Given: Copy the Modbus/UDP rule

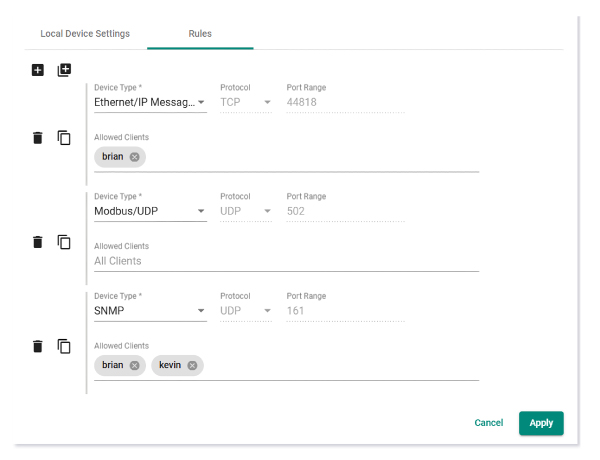Looking at the screenshot, I should pyautogui.click(x=64, y=242).
